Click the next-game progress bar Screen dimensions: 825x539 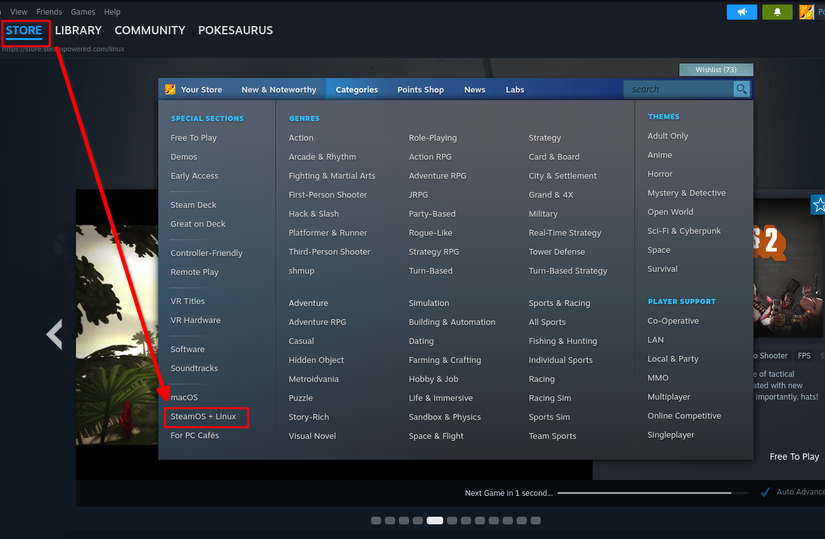[x=652, y=493]
